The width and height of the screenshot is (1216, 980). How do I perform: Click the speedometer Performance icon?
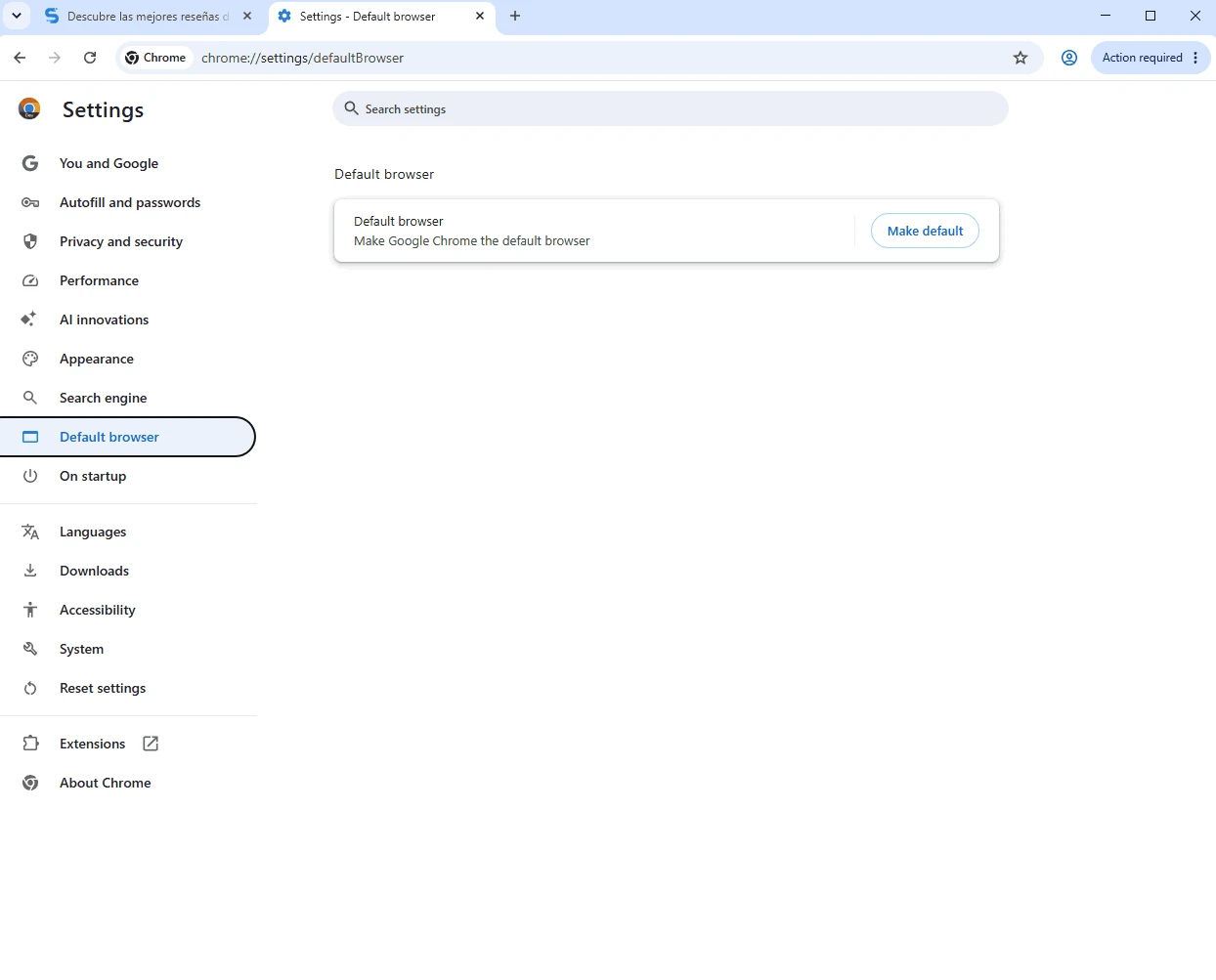click(x=30, y=280)
